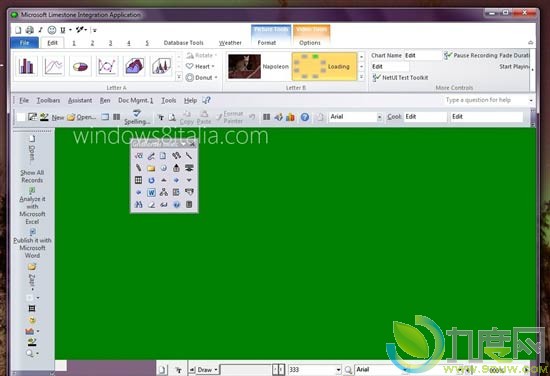
Task: Open the Donut dropdown
Action: click(202, 78)
